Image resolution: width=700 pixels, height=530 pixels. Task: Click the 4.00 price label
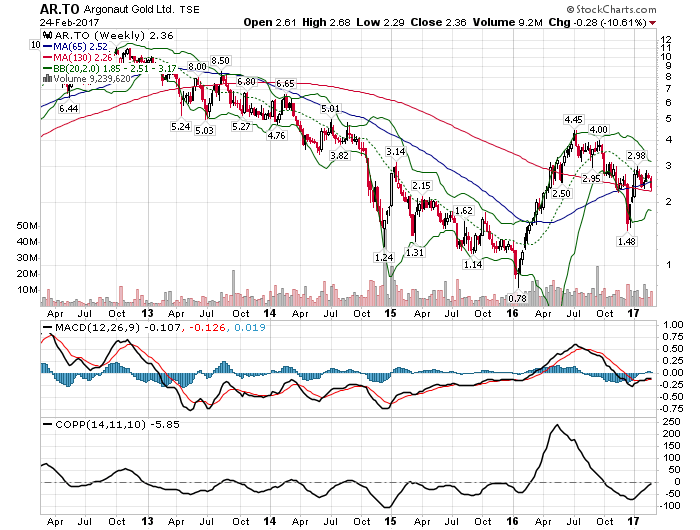pyautogui.click(x=598, y=130)
